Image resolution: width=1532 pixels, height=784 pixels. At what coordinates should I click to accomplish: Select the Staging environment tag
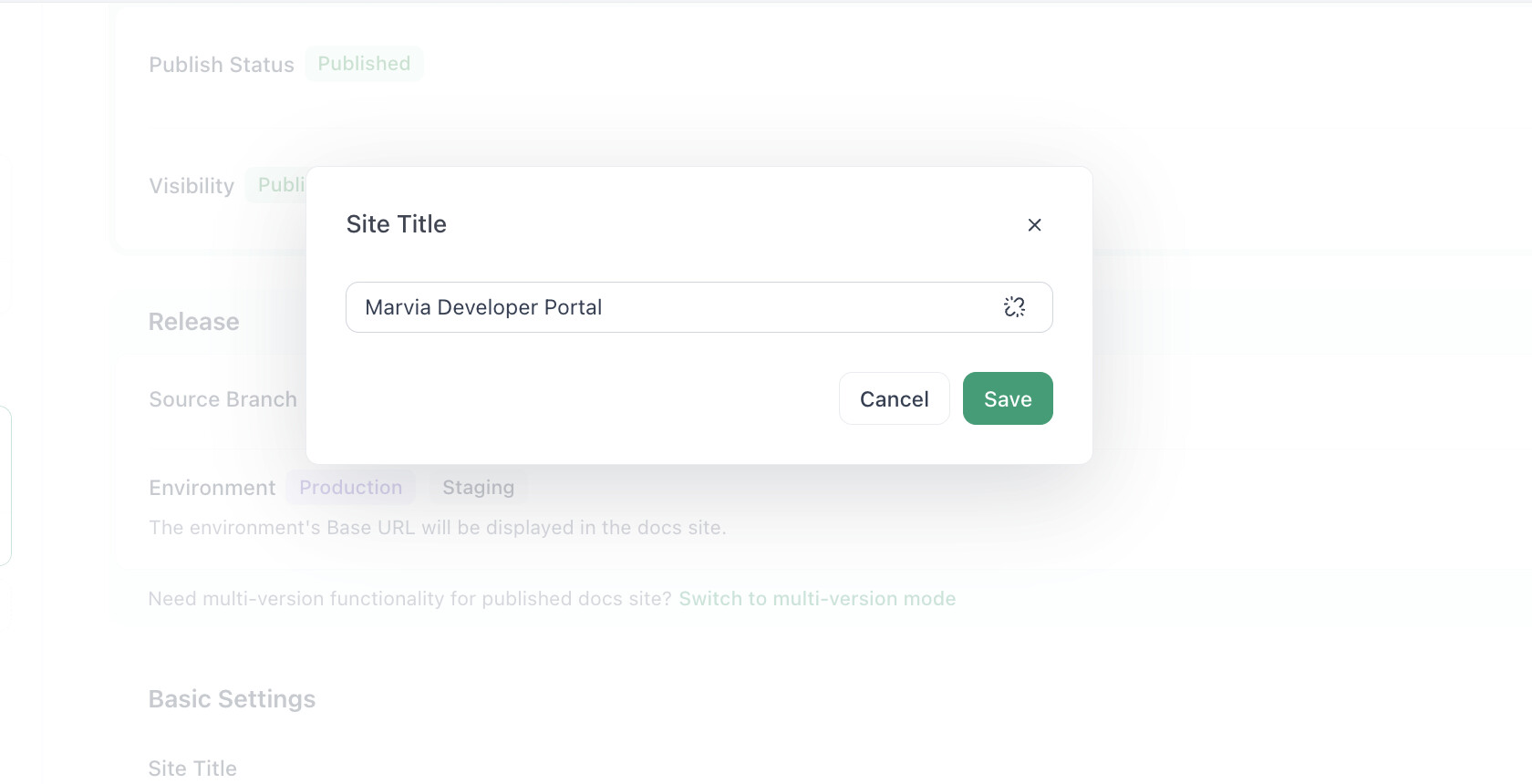pos(478,488)
